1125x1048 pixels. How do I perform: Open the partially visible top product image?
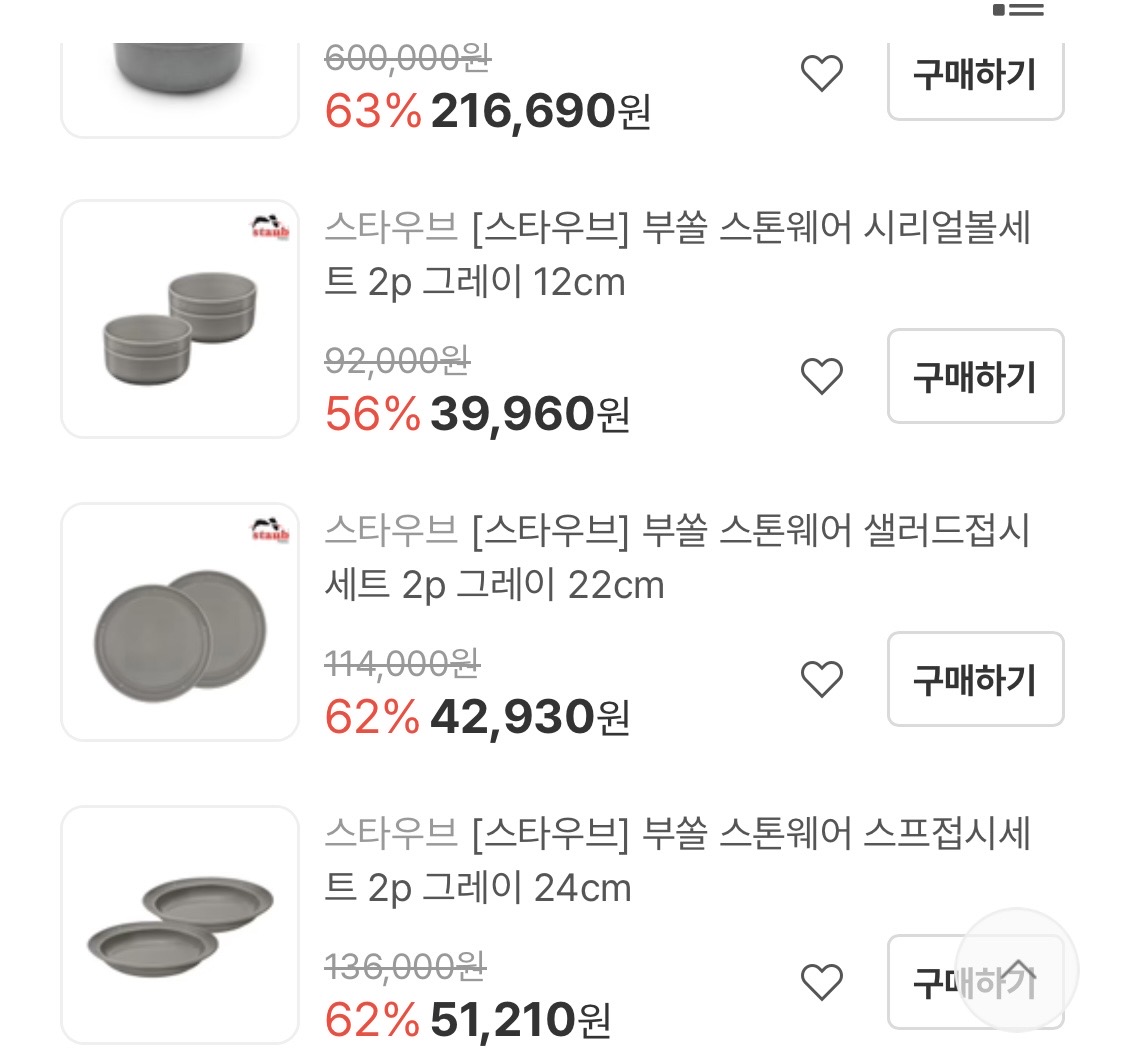tap(180, 85)
